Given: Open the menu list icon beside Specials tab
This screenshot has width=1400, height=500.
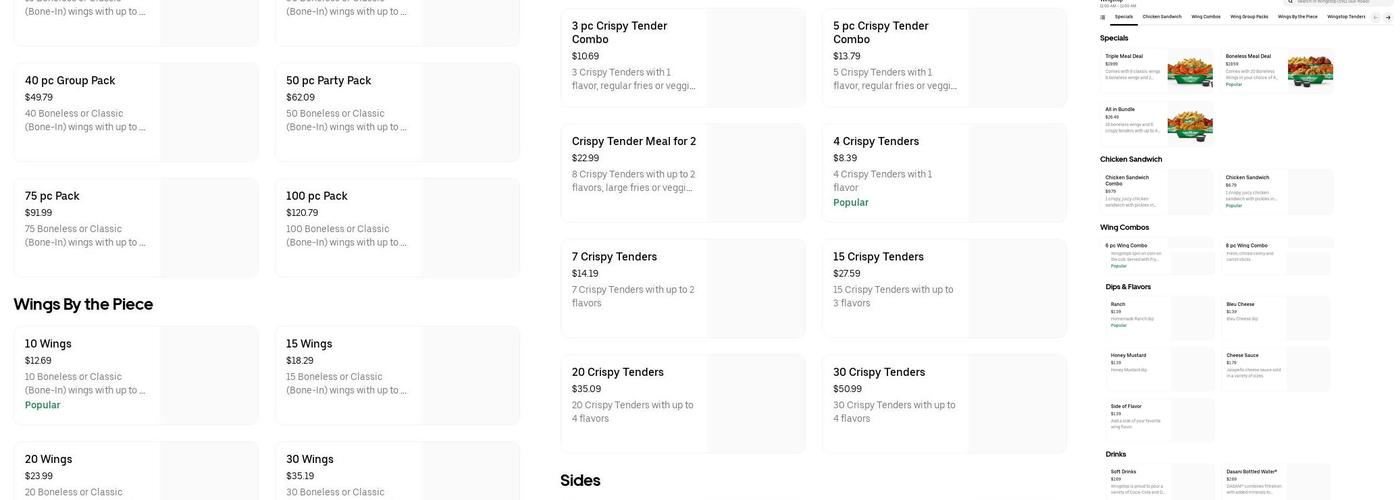Looking at the screenshot, I should [x=1103, y=17].
